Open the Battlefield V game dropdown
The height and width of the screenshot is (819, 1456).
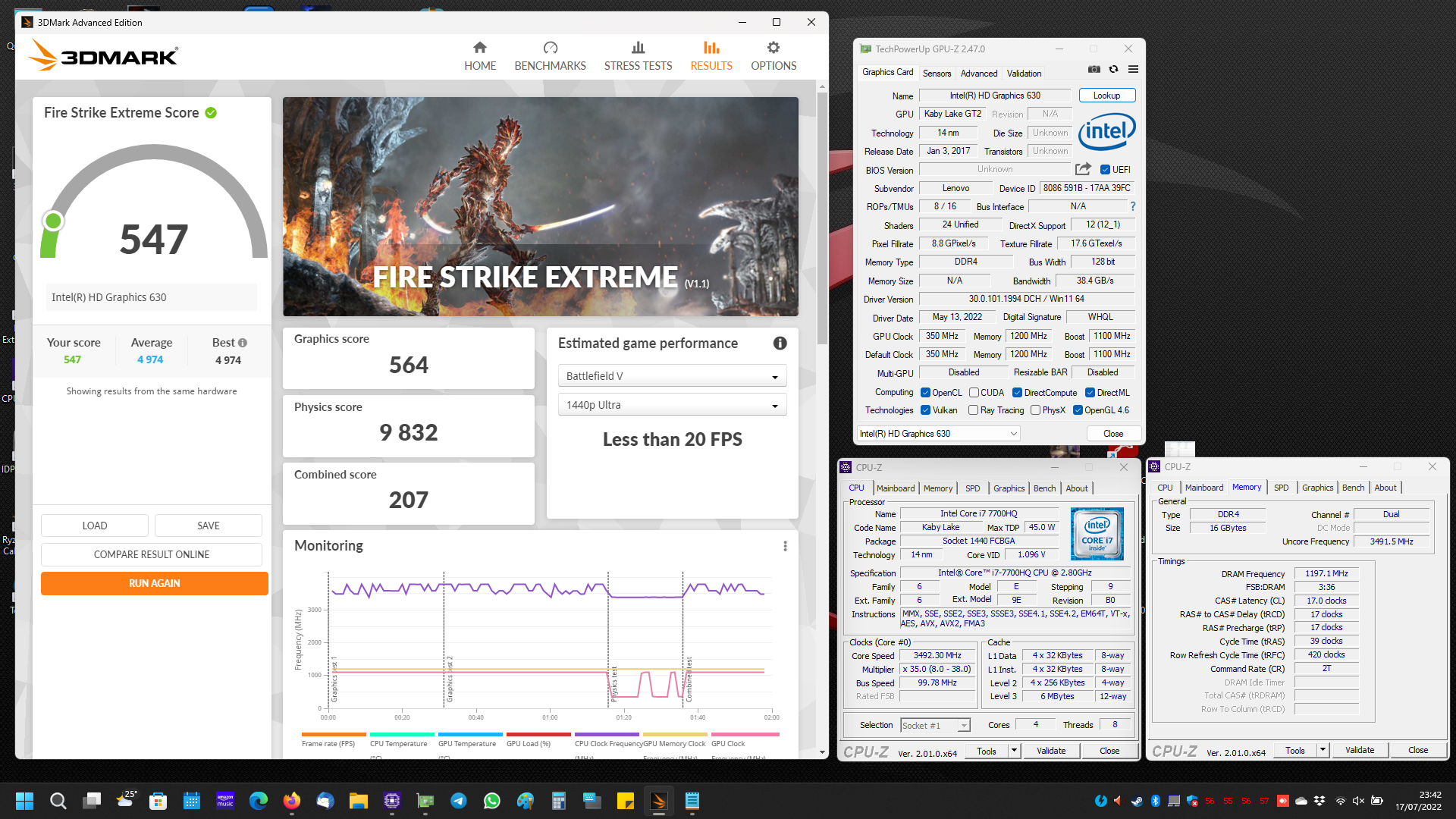click(672, 376)
